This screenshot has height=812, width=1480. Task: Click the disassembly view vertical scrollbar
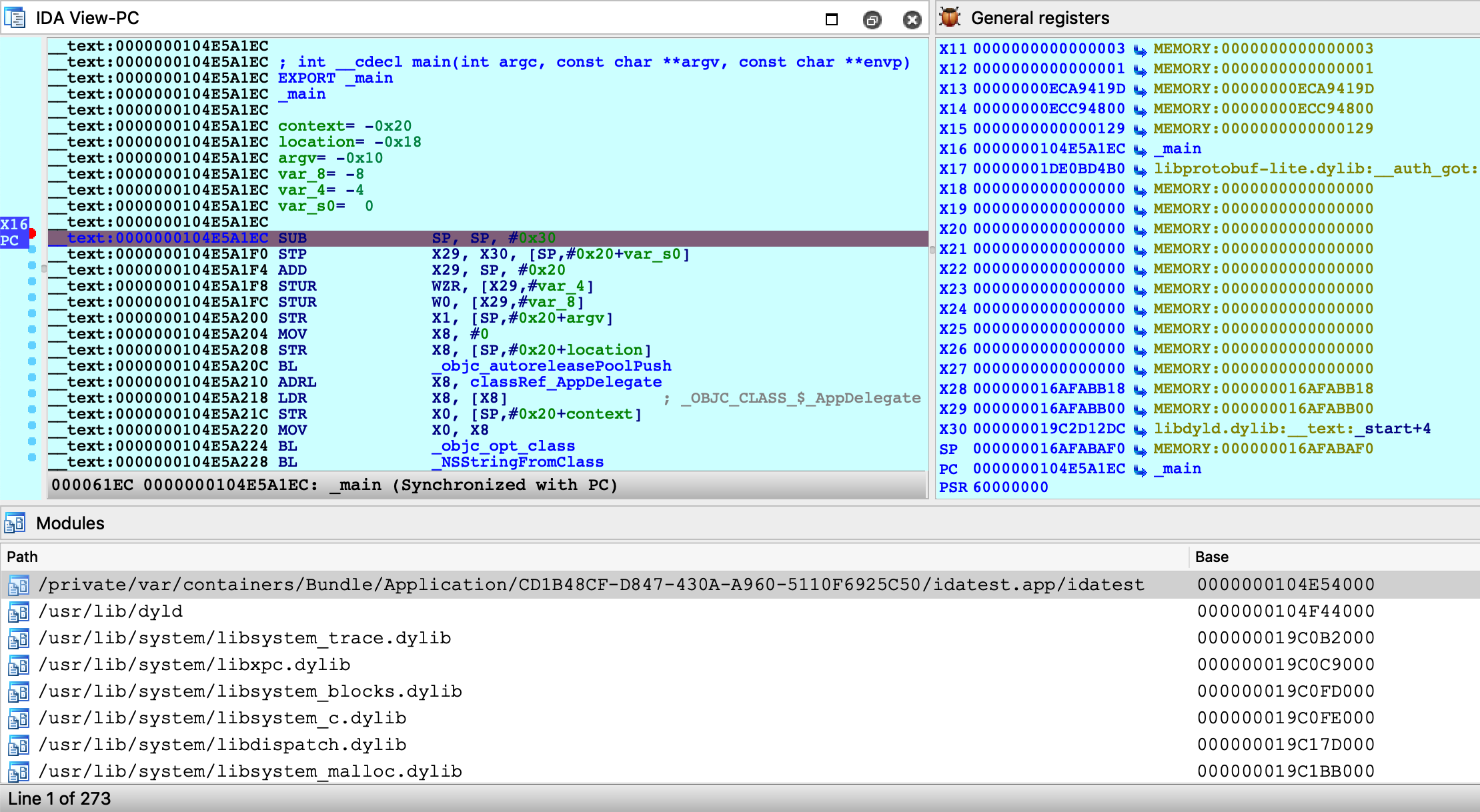[932, 251]
